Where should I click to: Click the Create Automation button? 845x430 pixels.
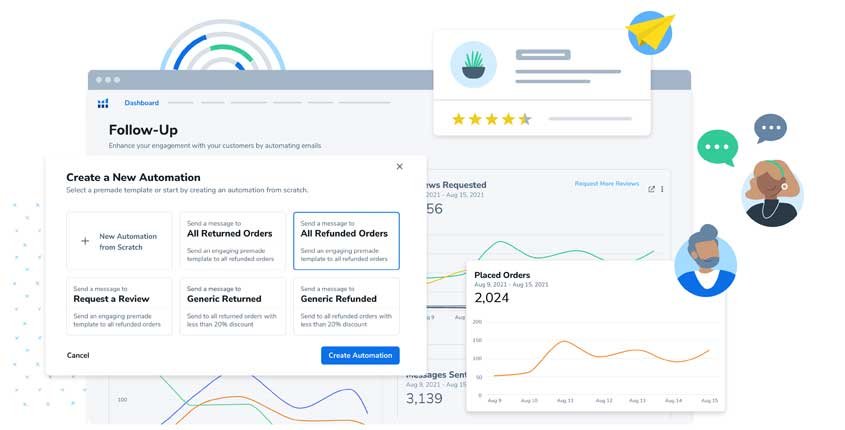pos(361,355)
